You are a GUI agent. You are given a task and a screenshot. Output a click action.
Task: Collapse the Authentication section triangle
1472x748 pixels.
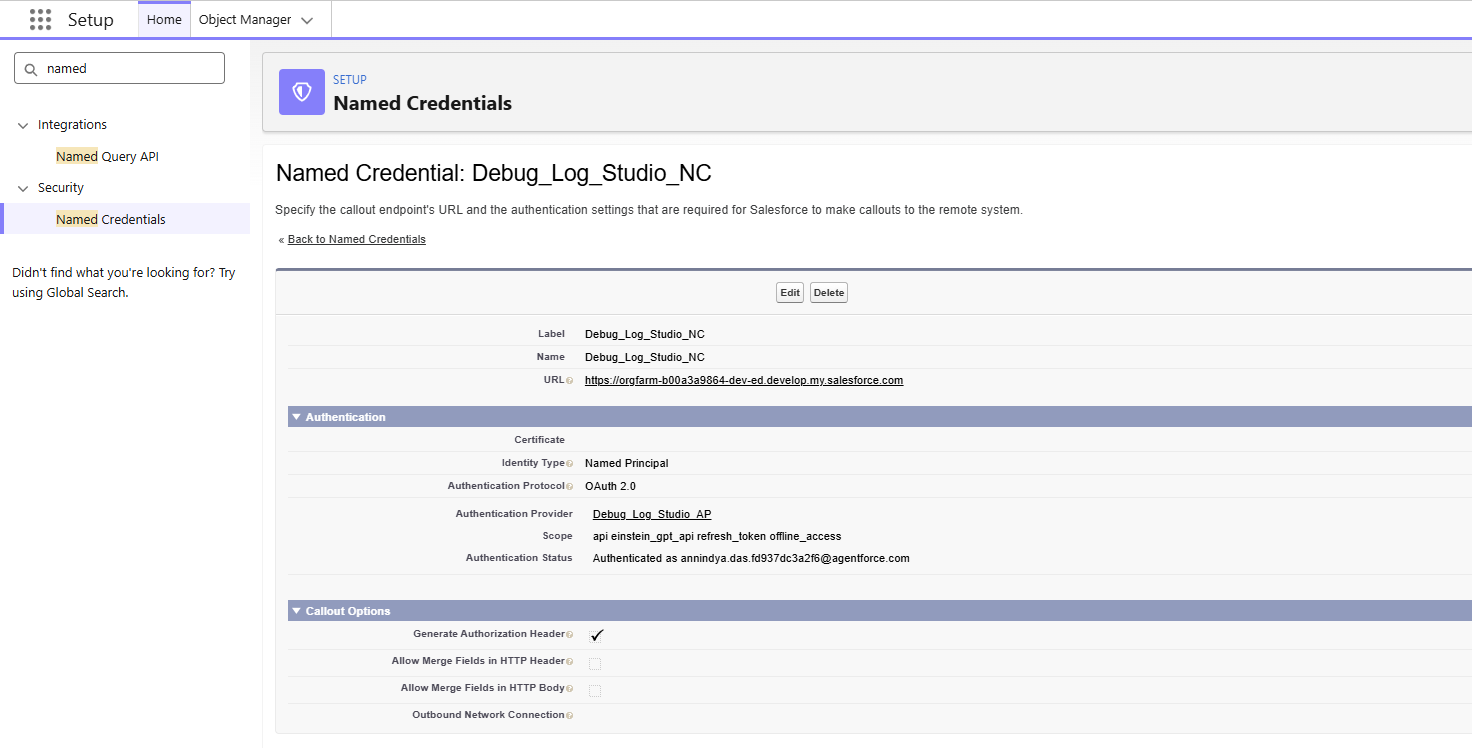[297, 417]
